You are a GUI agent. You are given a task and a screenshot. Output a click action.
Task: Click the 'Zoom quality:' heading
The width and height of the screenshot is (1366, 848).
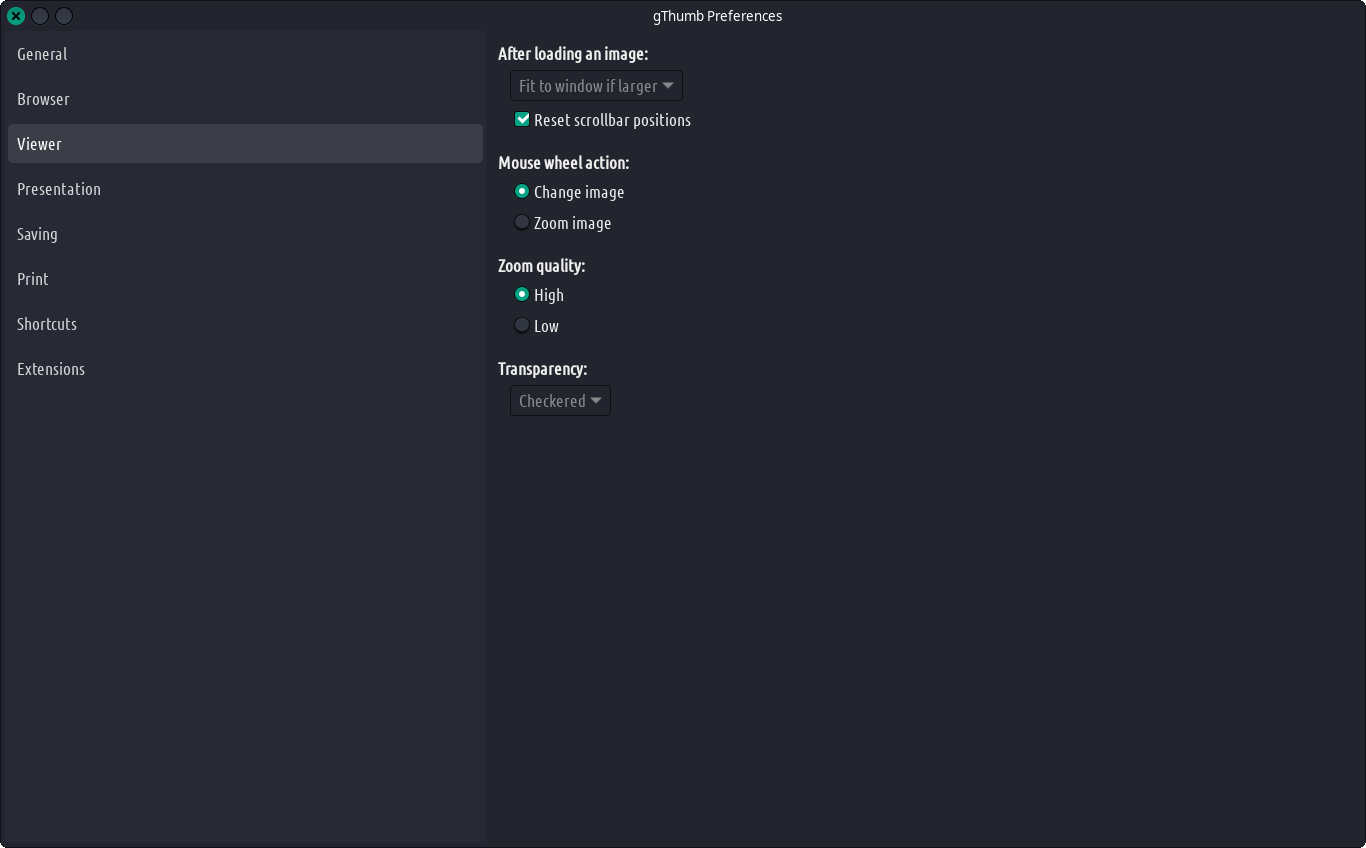[542, 266]
